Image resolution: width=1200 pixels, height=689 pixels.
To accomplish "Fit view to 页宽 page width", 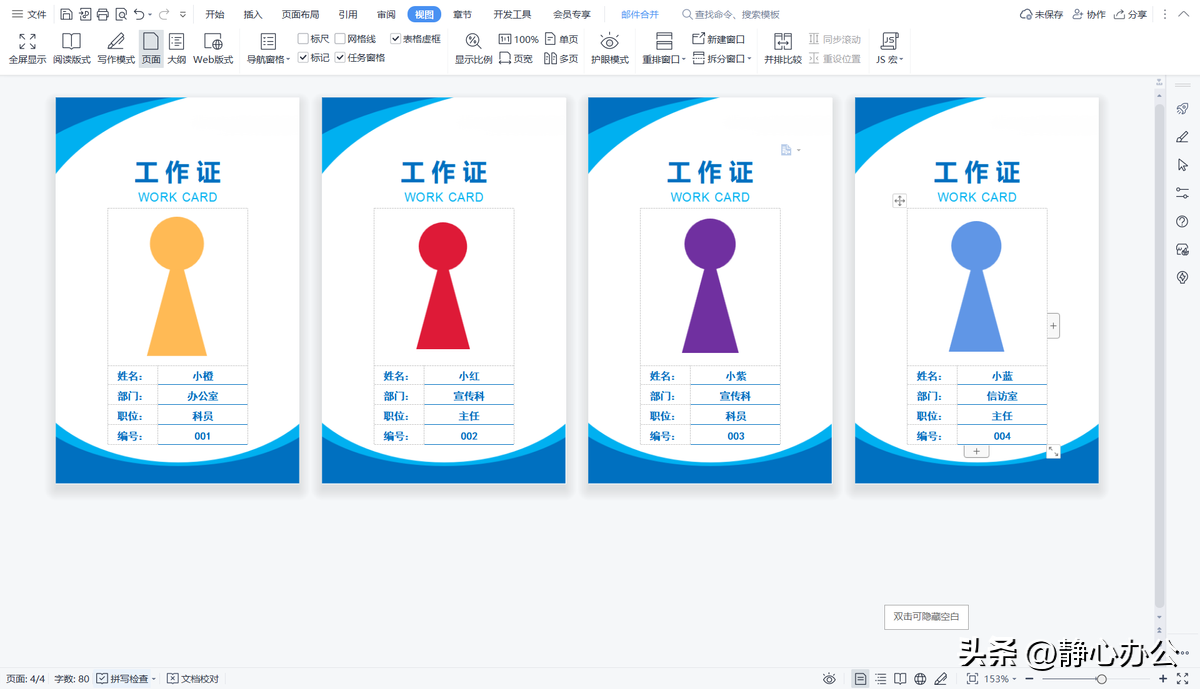I will tap(516, 59).
